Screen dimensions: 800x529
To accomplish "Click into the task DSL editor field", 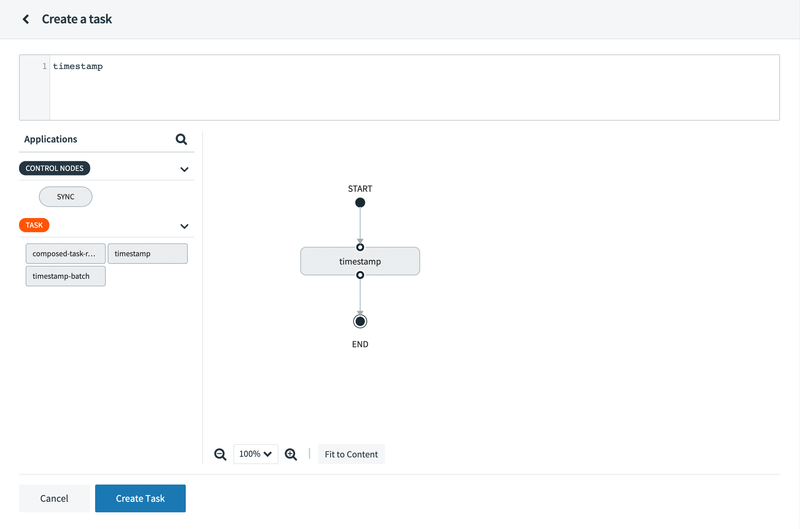I will pyautogui.click(x=414, y=88).
